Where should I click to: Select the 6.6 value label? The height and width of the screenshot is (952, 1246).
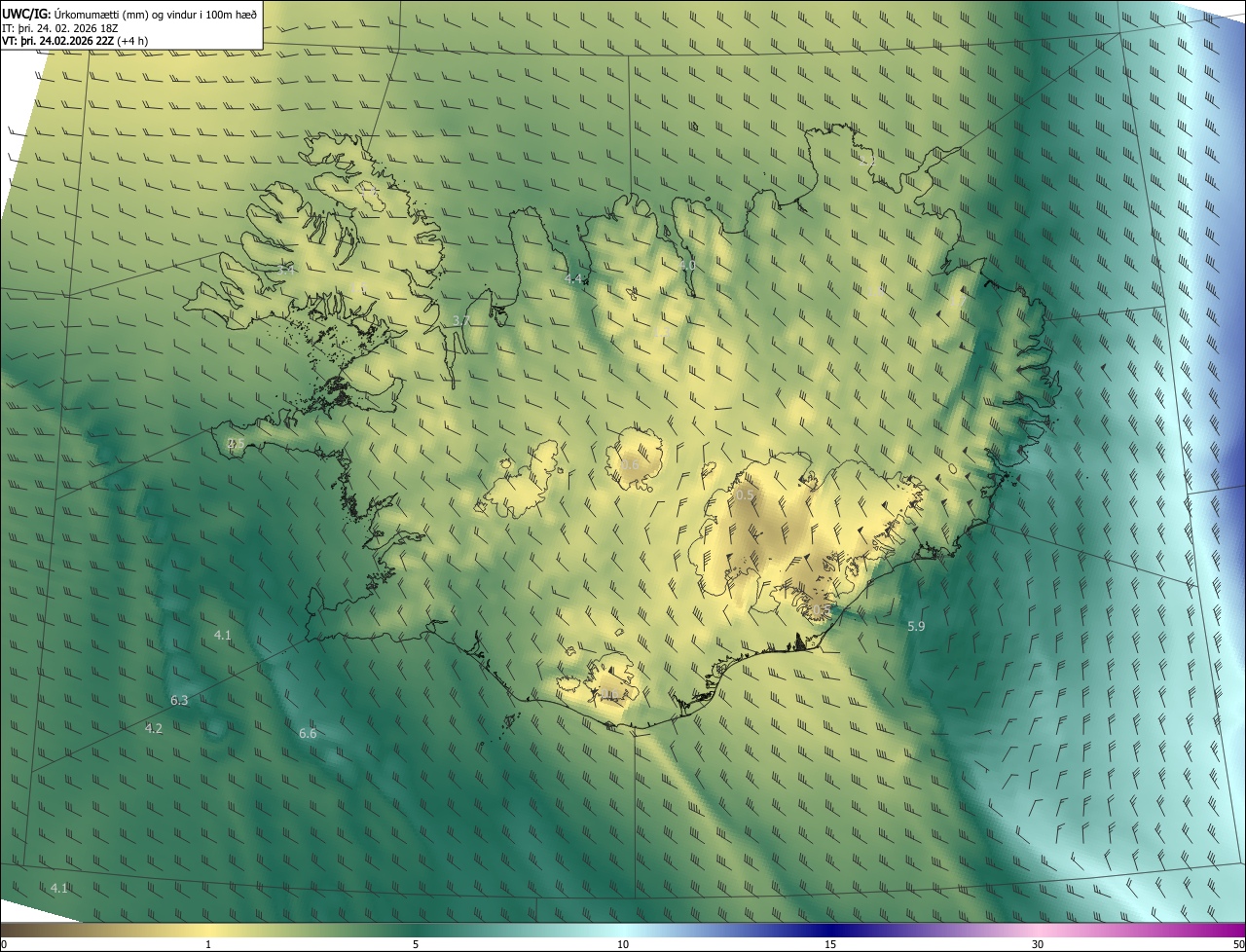point(308,733)
